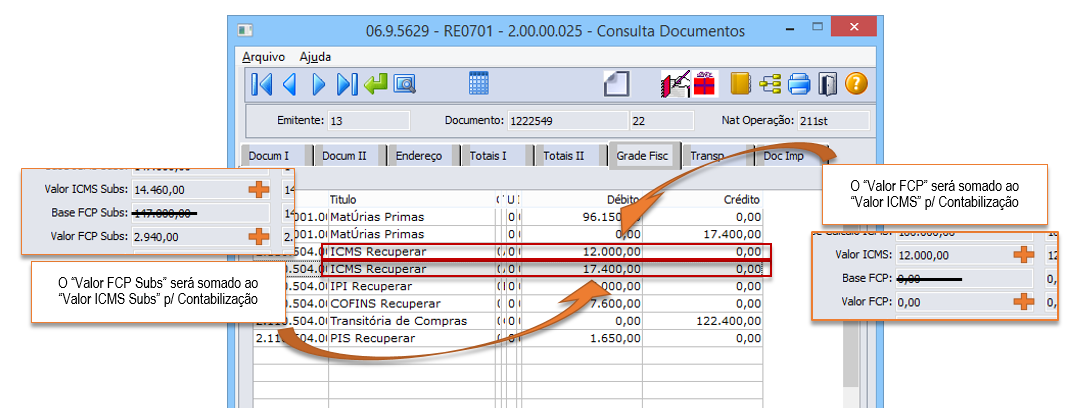This screenshot has width=1088, height=408.
Task: Select the COFINS Recuperar row
Action: (x=508, y=303)
